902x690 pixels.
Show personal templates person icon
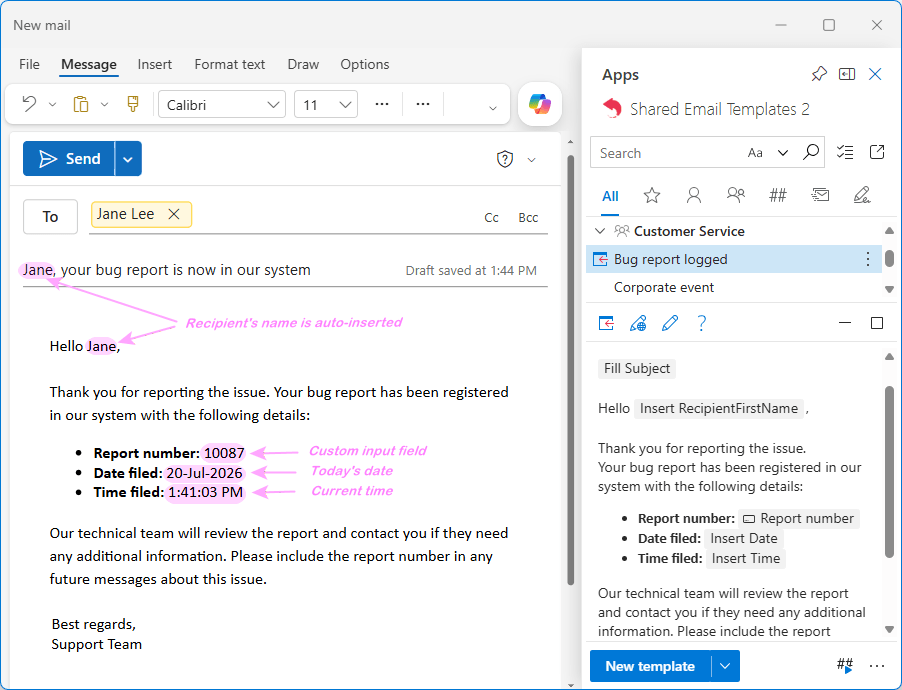click(694, 196)
